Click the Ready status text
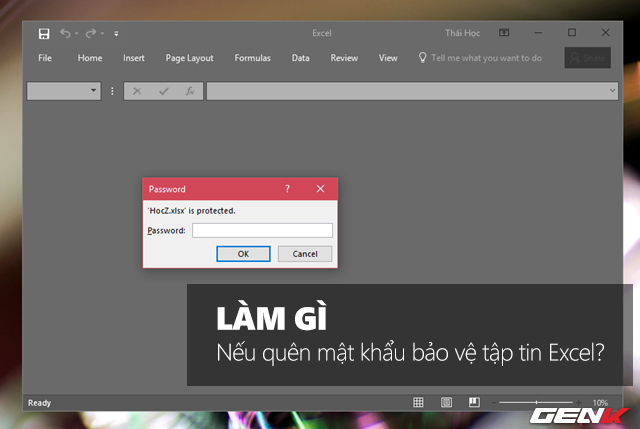This screenshot has width=640, height=429. pyautogui.click(x=39, y=403)
